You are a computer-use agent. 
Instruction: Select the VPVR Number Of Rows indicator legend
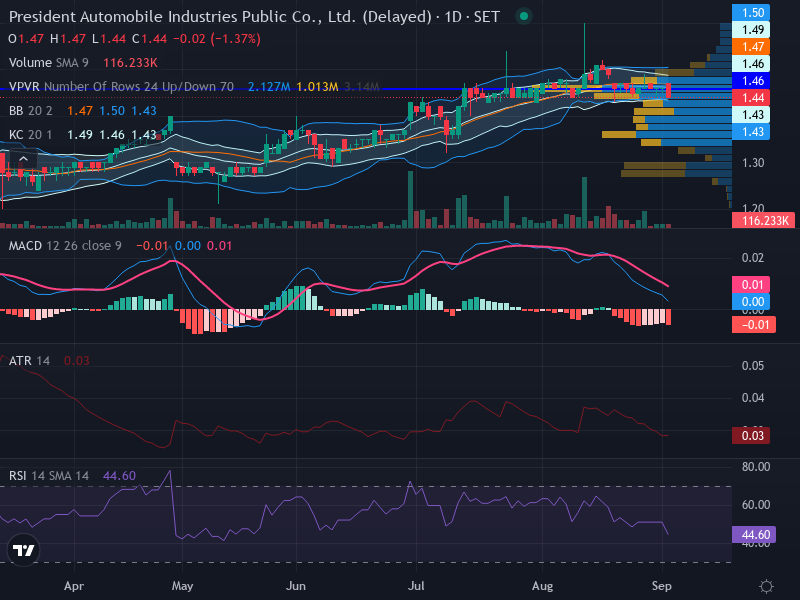(x=121, y=87)
